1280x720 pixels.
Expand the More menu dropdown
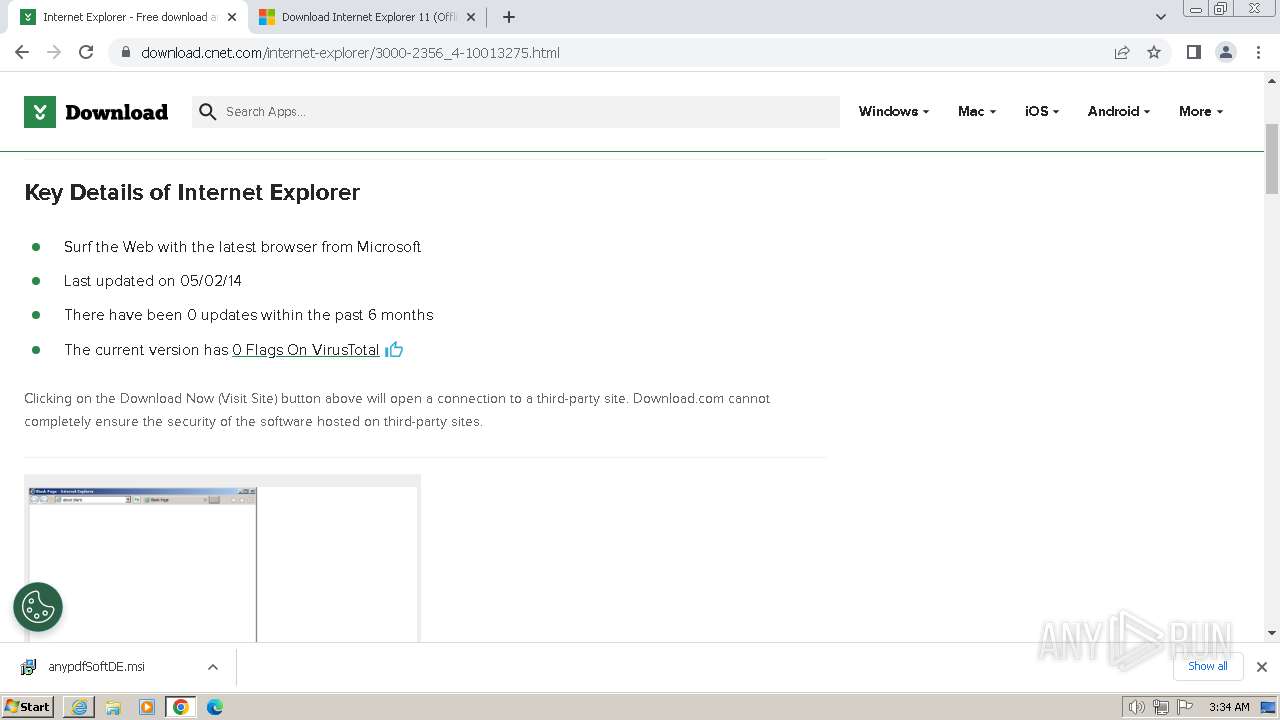tap(1201, 111)
